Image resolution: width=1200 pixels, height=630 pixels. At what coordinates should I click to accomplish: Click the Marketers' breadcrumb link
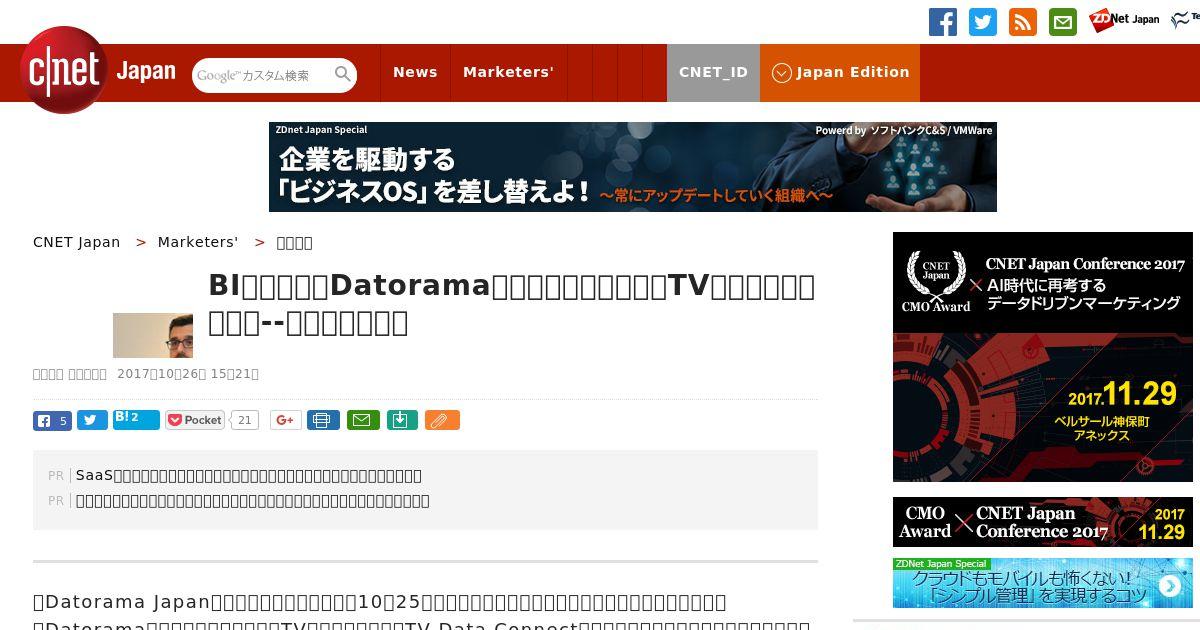click(x=198, y=242)
